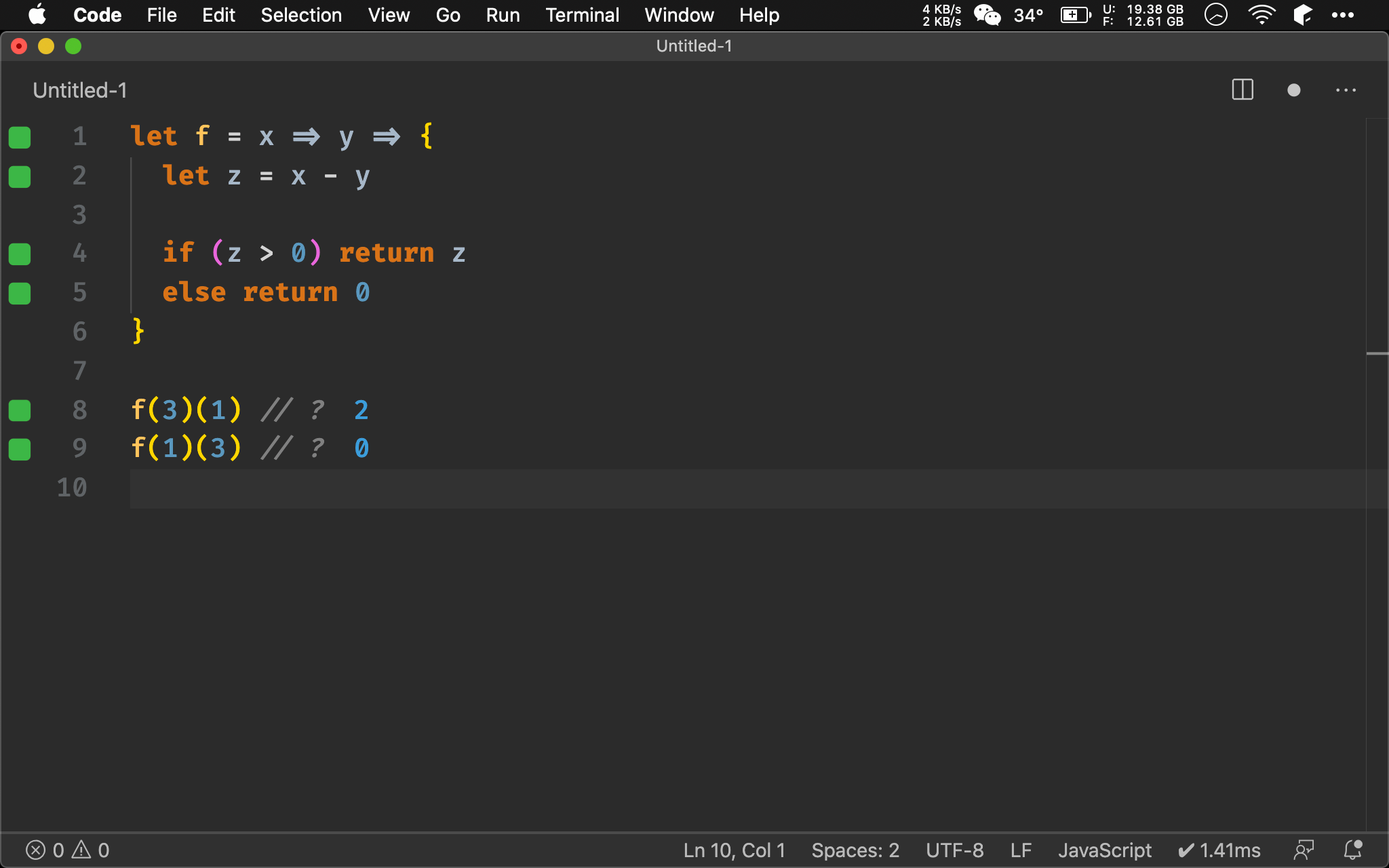Click the network speed monitor in menu bar

point(942,15)
